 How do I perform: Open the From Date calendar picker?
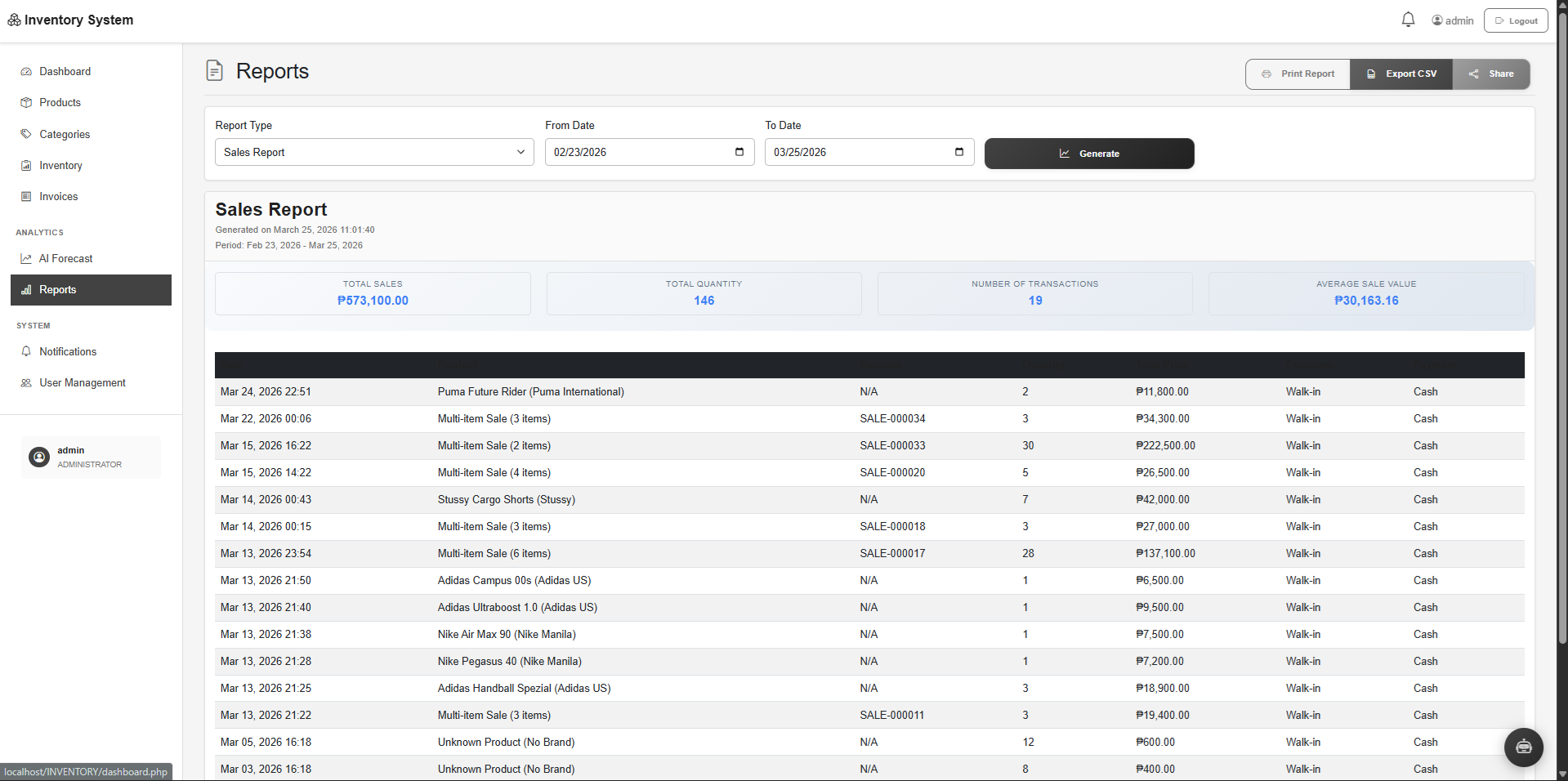tap(739, 152)
